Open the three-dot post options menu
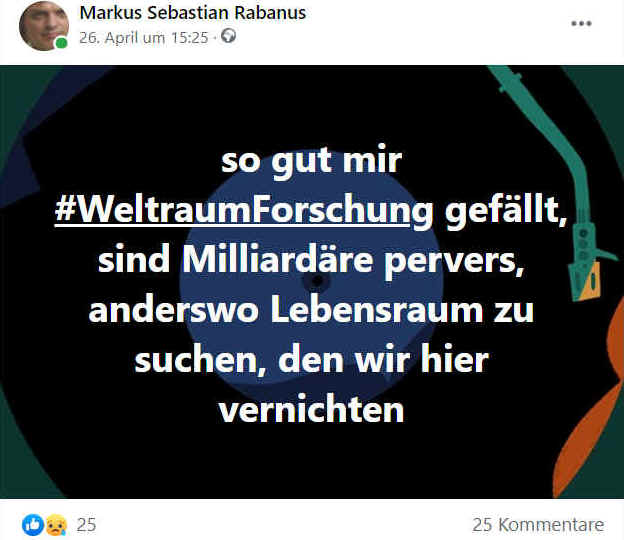Image resolution: width=624 pixels, height=540 pixels. click(581, 23)
